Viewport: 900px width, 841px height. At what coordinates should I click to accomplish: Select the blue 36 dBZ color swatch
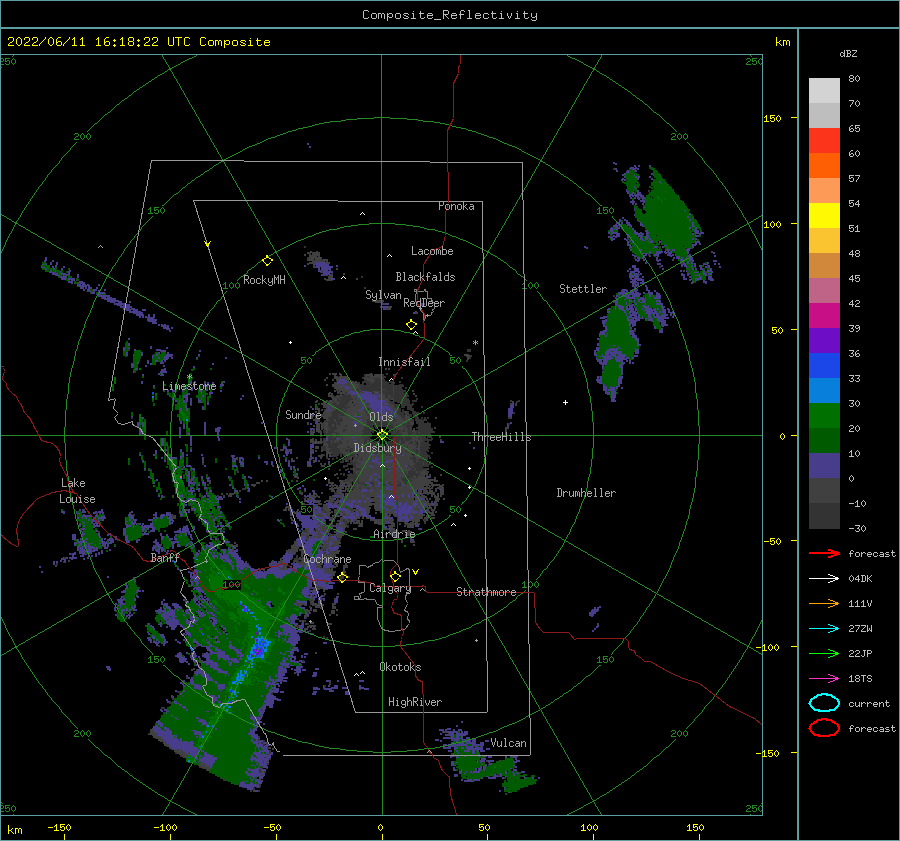(824, 365)
